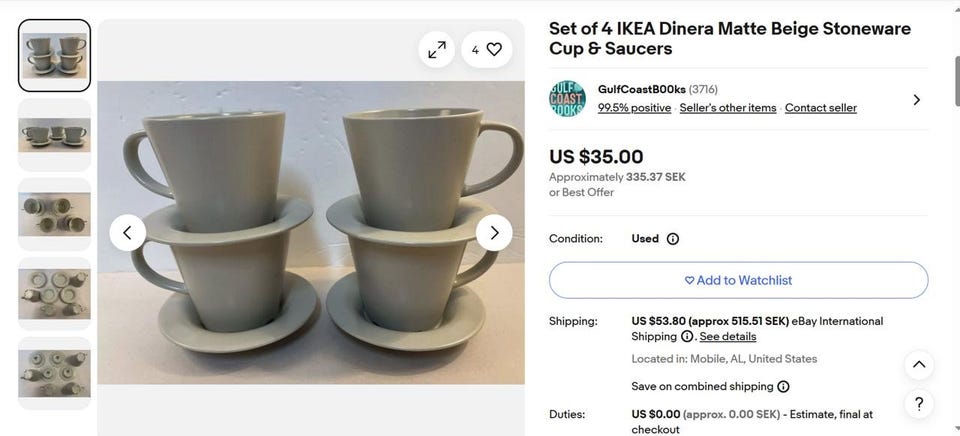Select the second thumbnail with cups in row

(55, 135)
